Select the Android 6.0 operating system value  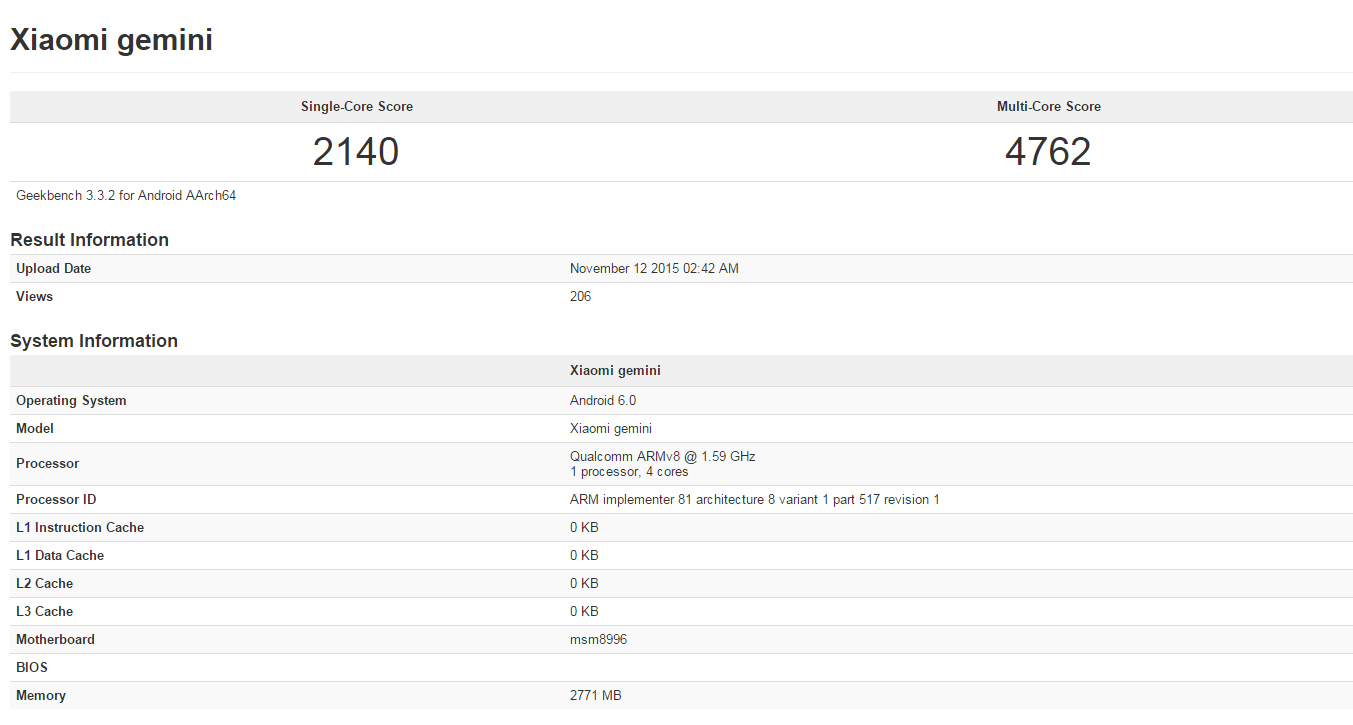603,401
